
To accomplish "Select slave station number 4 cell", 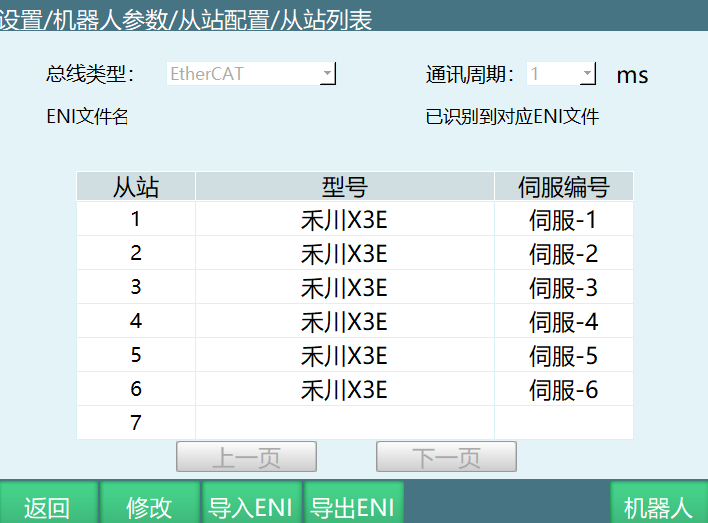I will (136, 321).
